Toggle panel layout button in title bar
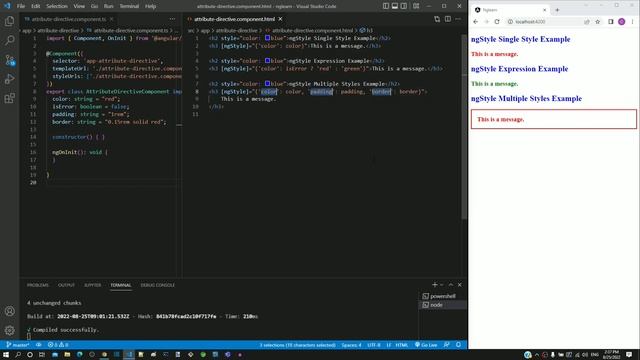The height and width of the screenshot is (360, 640). click(395, 6)
